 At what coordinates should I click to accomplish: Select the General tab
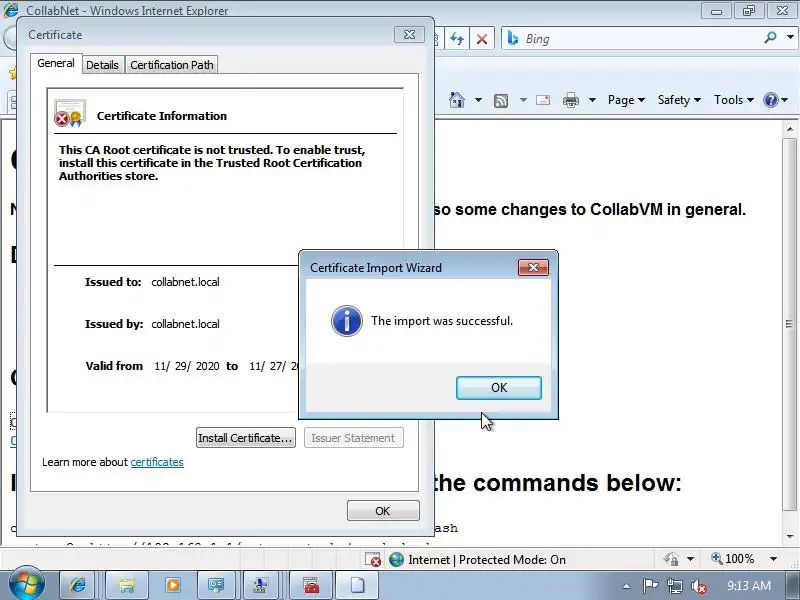tap(56, 63)
